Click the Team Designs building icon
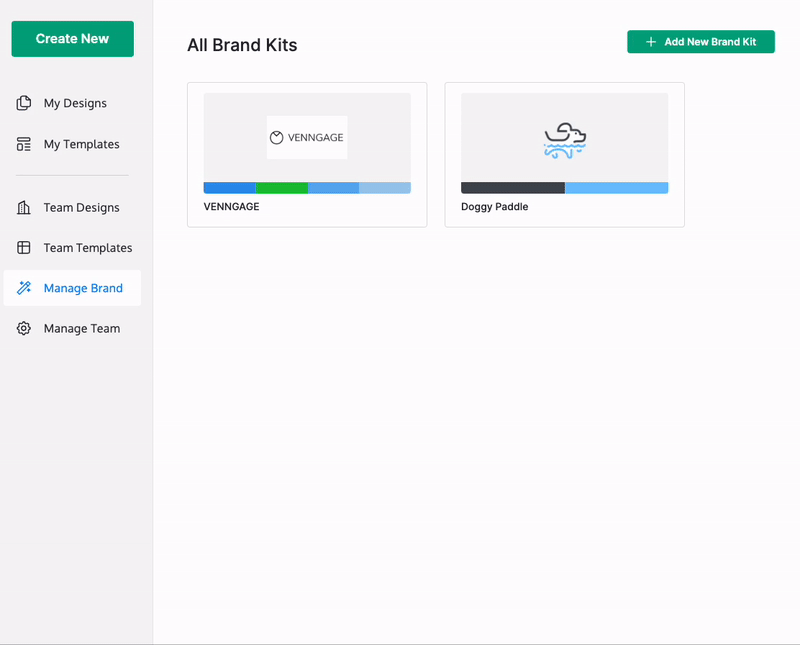Image resolution: width=800 pixels, height=645 pixels. coord(23,207)
